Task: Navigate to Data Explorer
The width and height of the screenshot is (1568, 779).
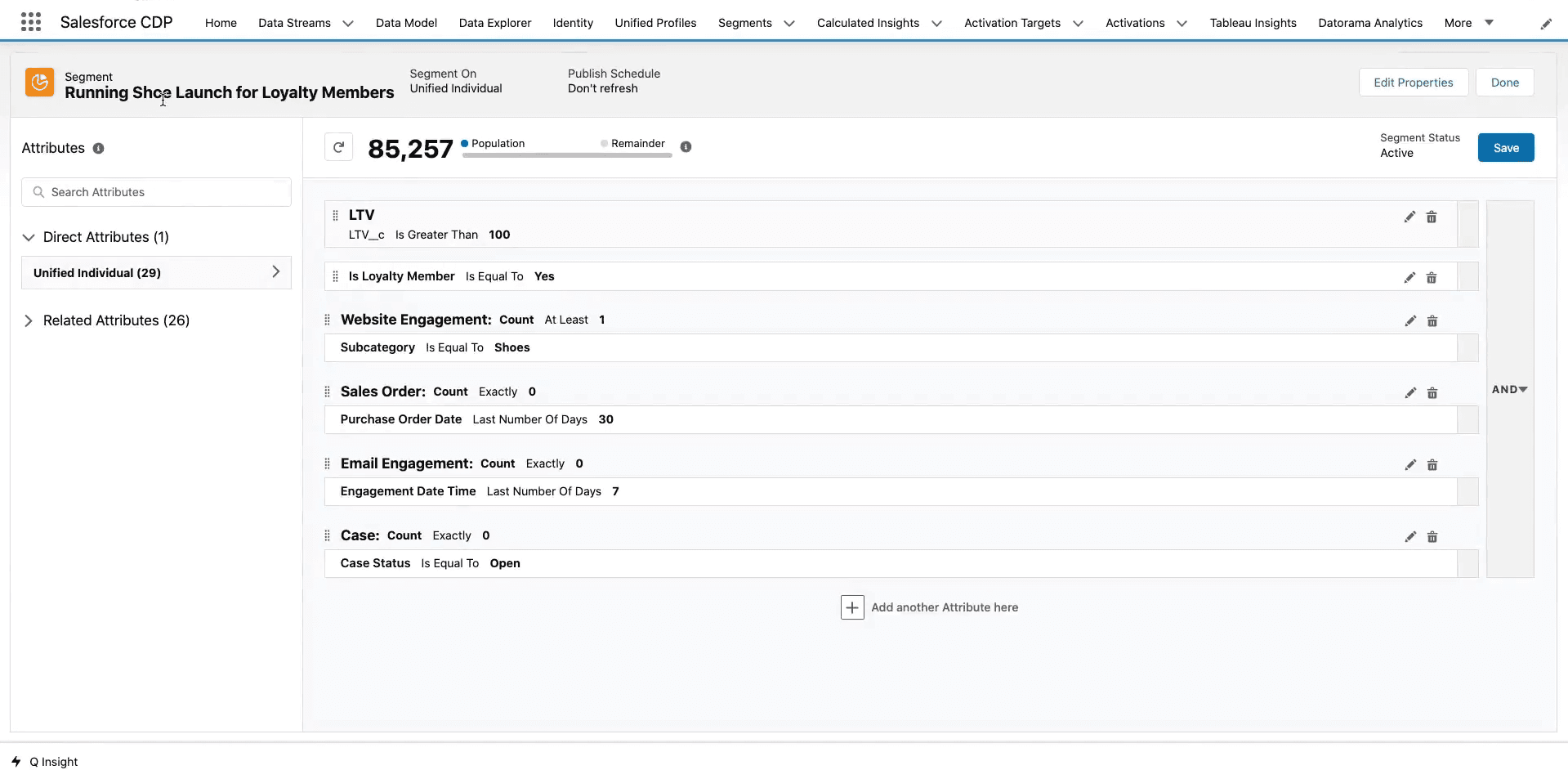Action: 494,23
